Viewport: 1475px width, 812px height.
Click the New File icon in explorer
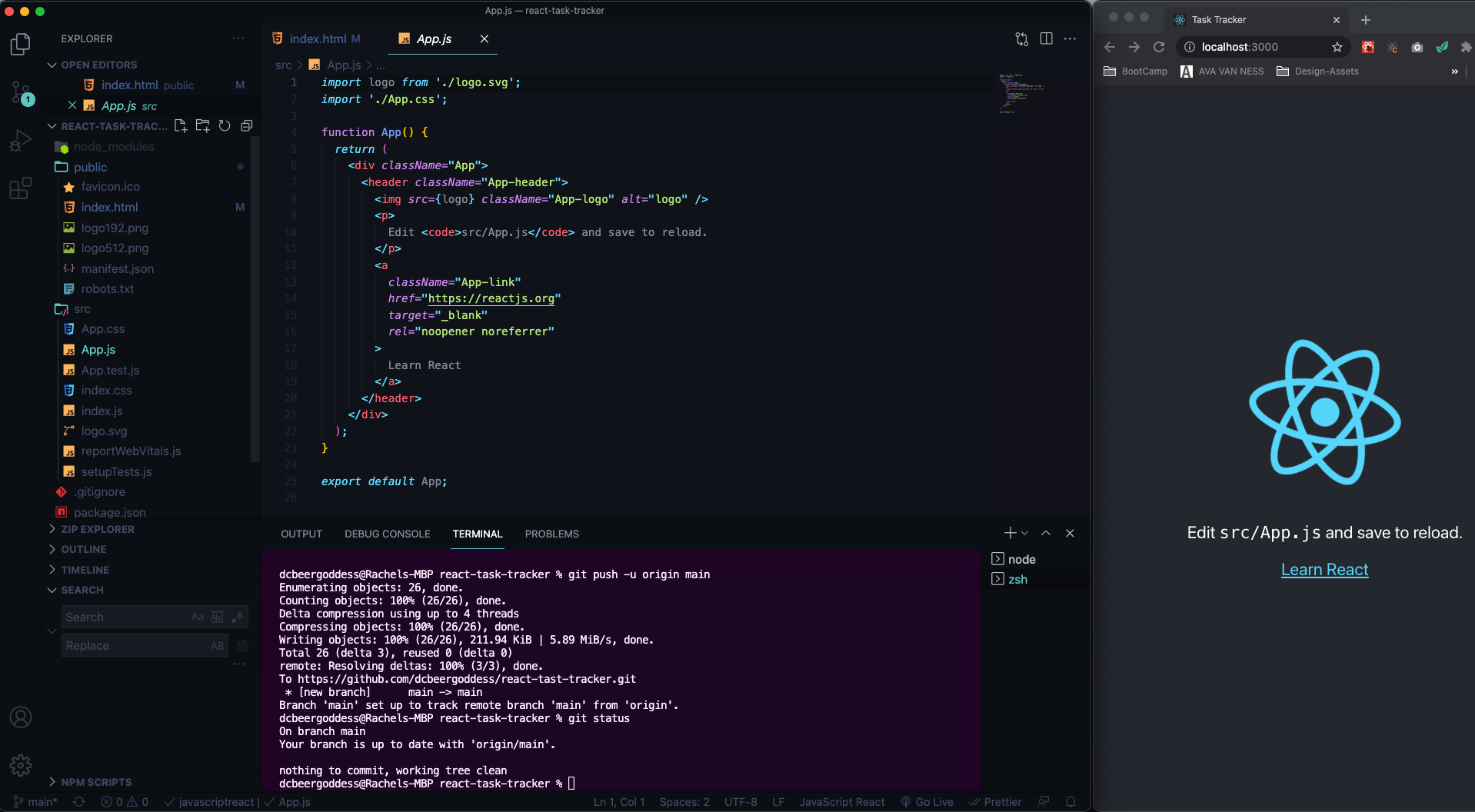coord(181,126)
